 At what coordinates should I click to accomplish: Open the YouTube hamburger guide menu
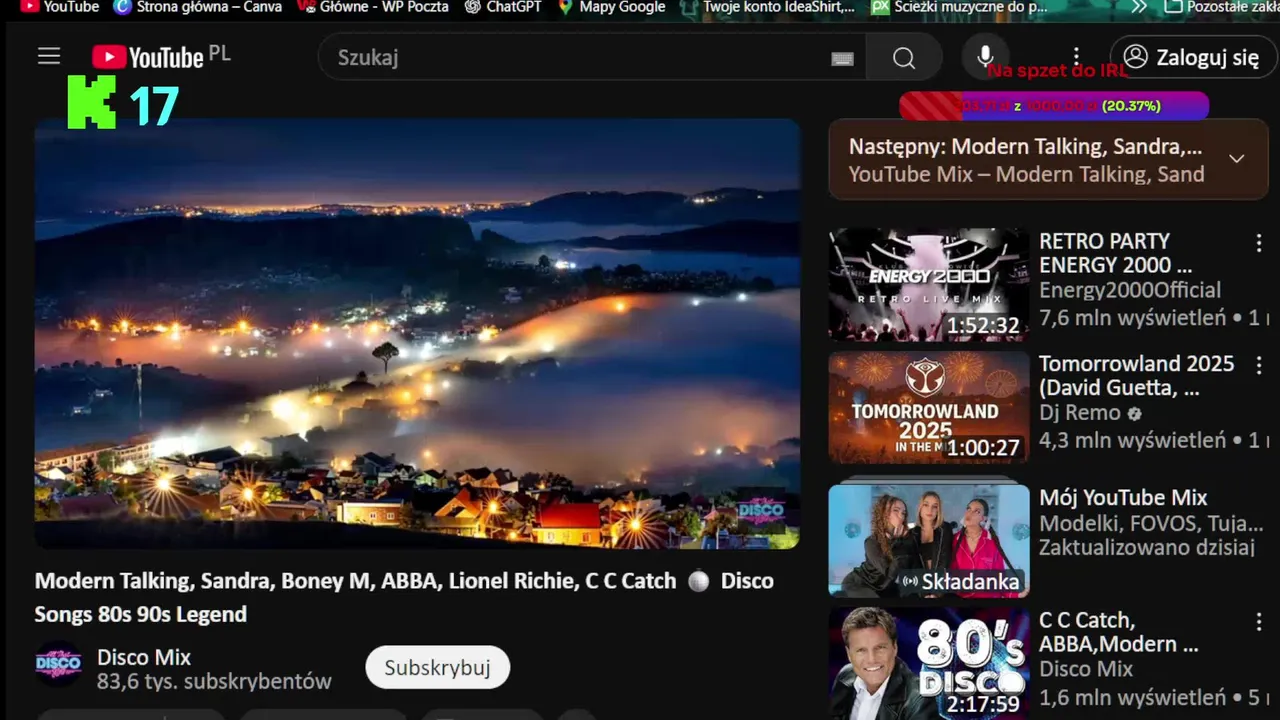(49, 57)
